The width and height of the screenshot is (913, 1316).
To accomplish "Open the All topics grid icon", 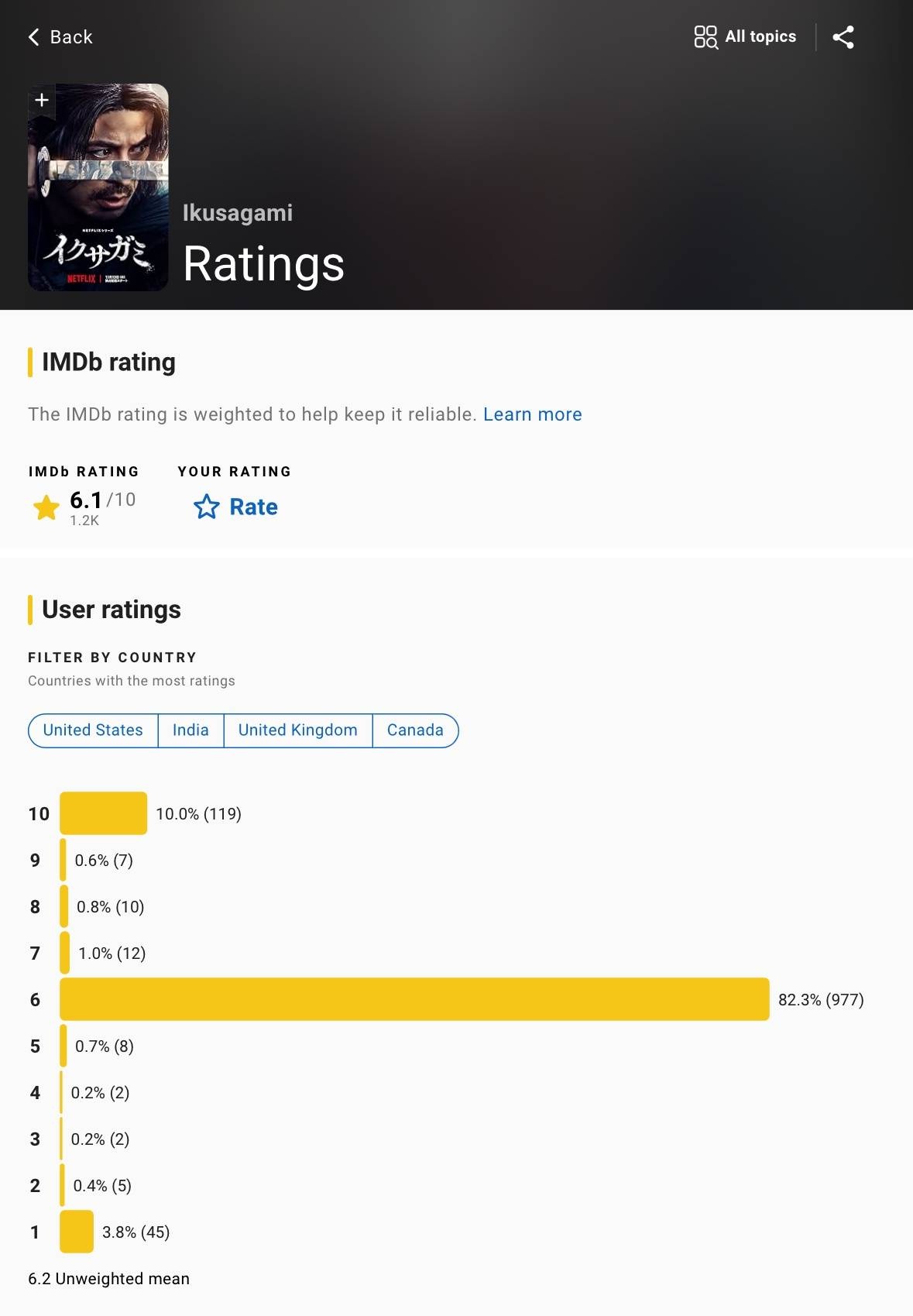I will point(705,37).
